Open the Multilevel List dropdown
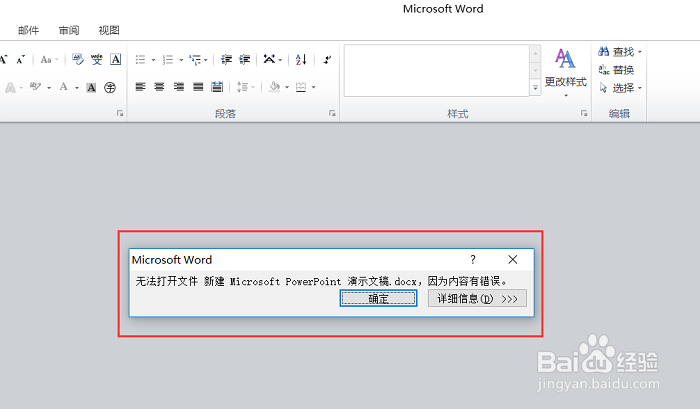This screenshot has width=700, height=409. click(x=198, y=59)
